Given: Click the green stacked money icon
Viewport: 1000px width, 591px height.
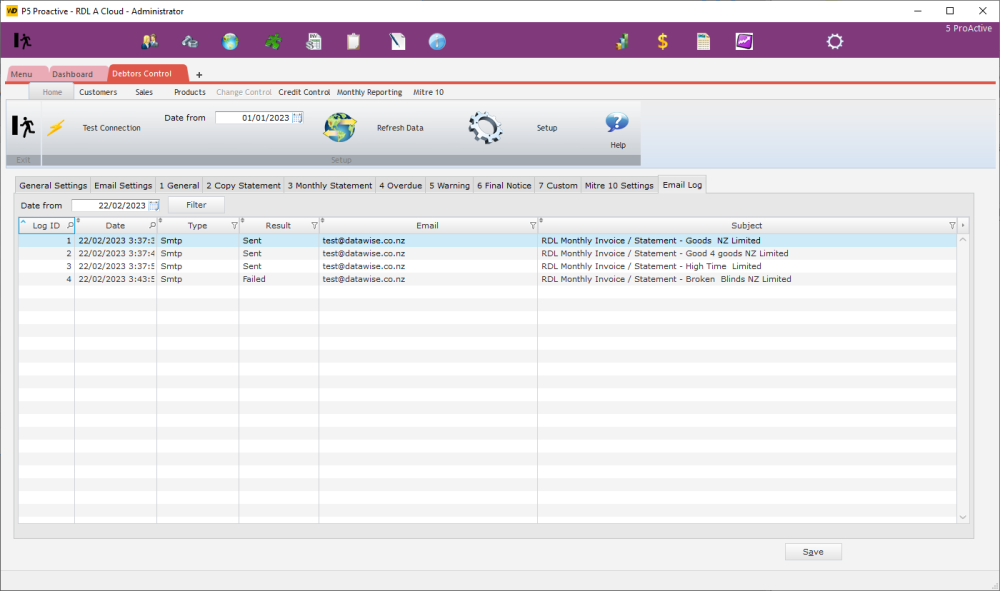Looking at the screenshot, I should [x=622, y=42].
